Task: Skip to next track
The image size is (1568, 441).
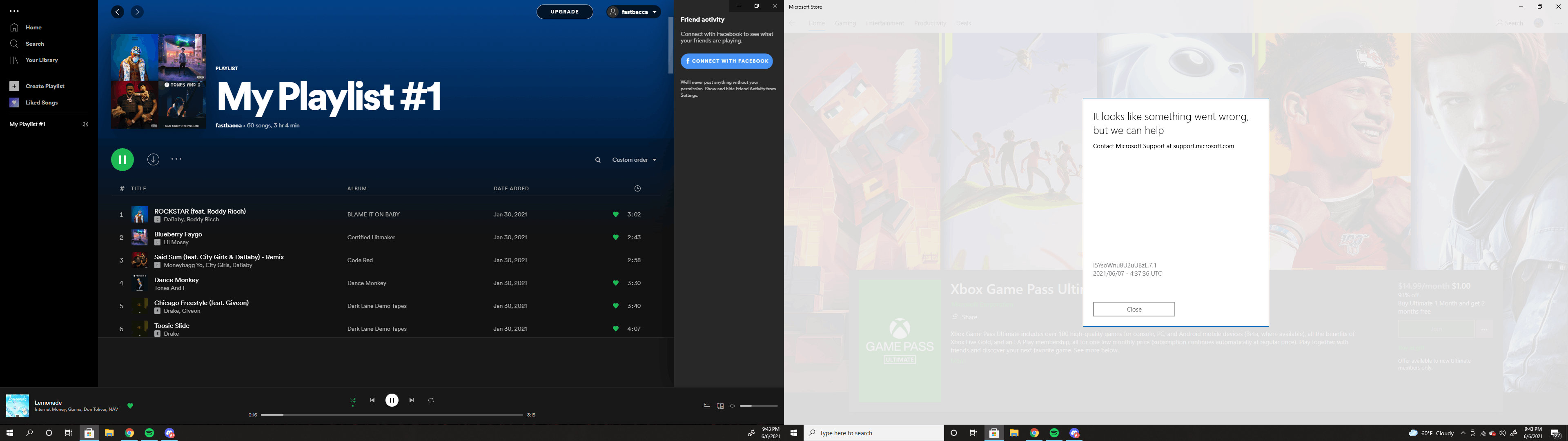Action: 412,400
